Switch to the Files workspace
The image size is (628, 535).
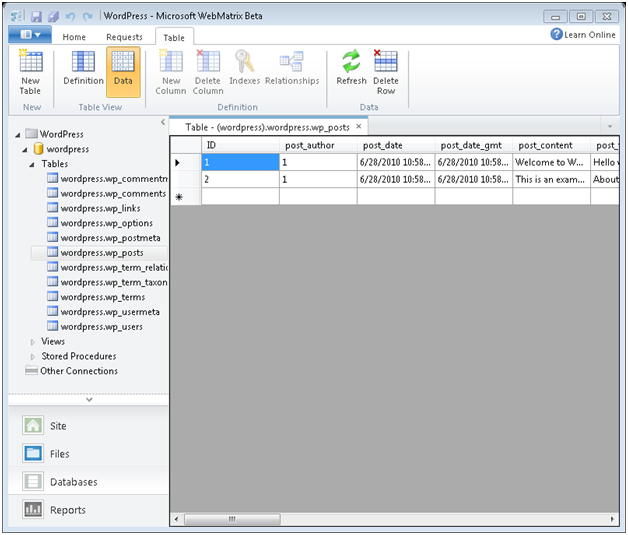pos(88,454)
